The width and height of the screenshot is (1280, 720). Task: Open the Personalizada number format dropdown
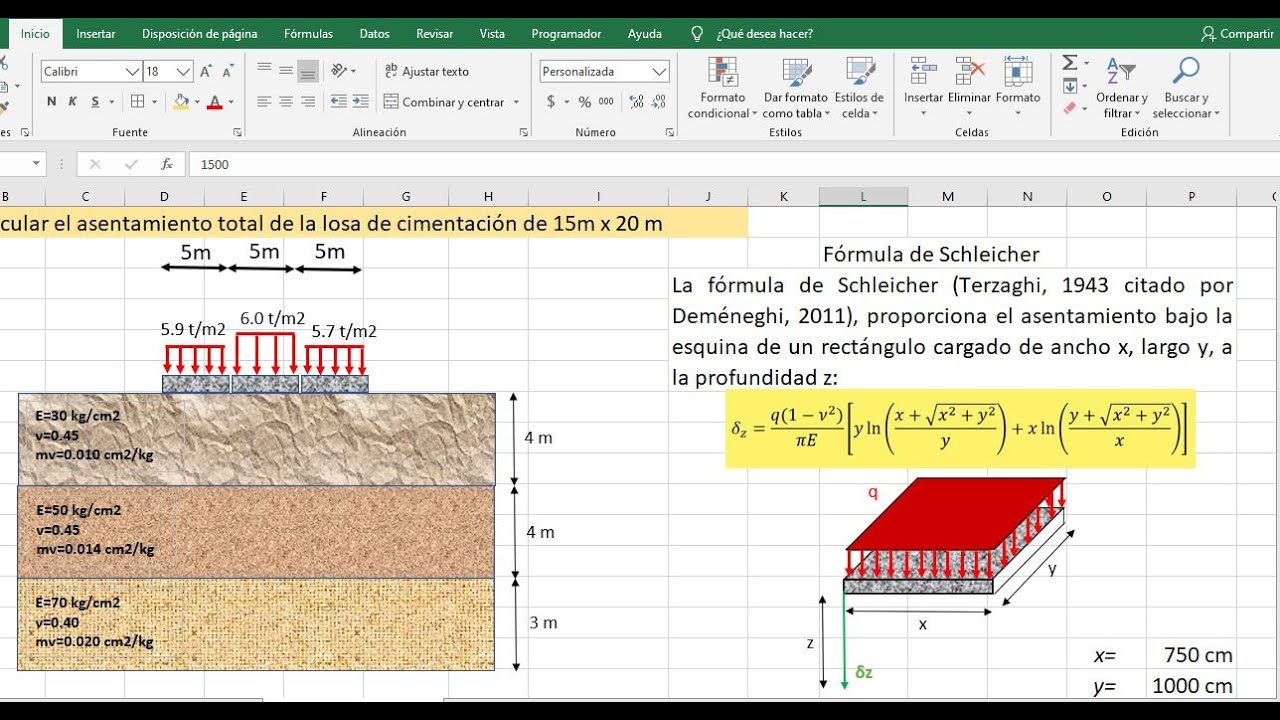click(605, 71)
